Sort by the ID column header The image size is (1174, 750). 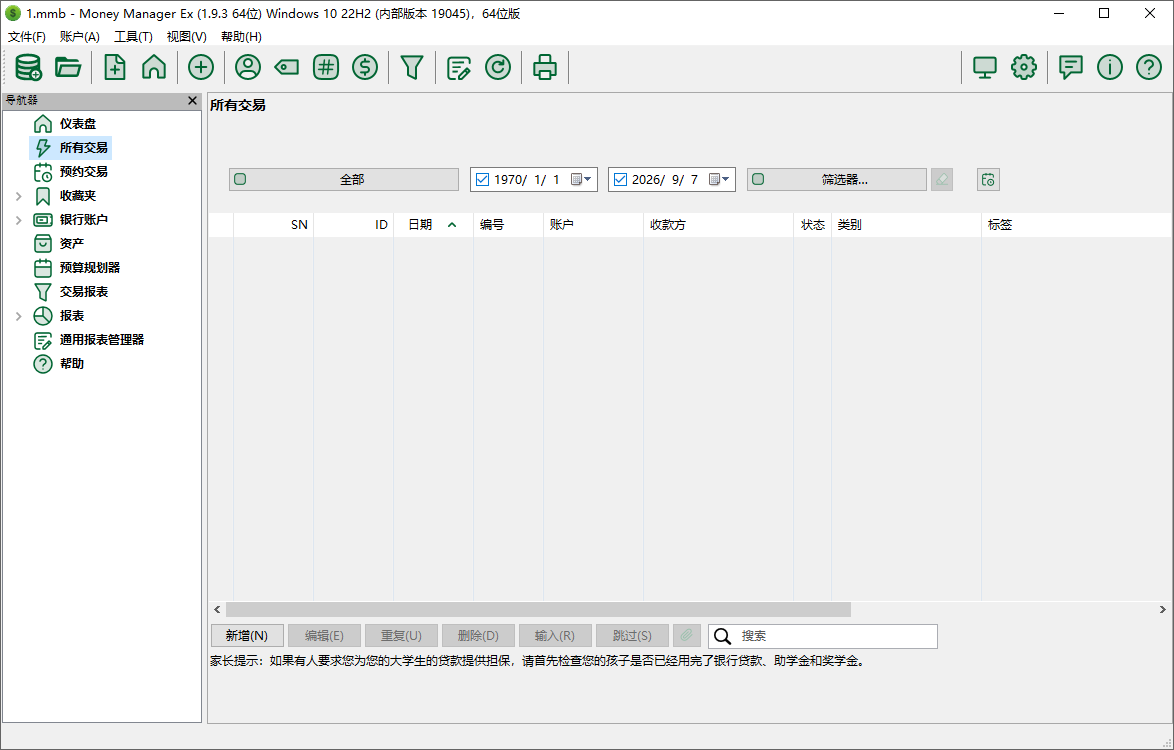(x=353, y=225)
